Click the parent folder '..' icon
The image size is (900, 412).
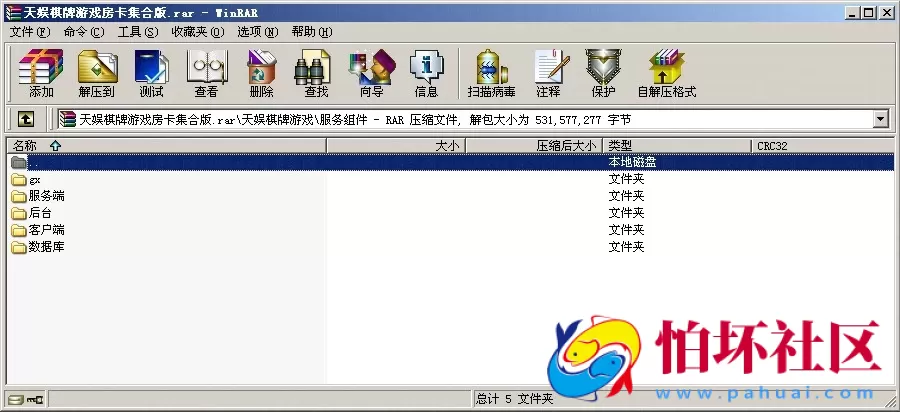[19, 162]
